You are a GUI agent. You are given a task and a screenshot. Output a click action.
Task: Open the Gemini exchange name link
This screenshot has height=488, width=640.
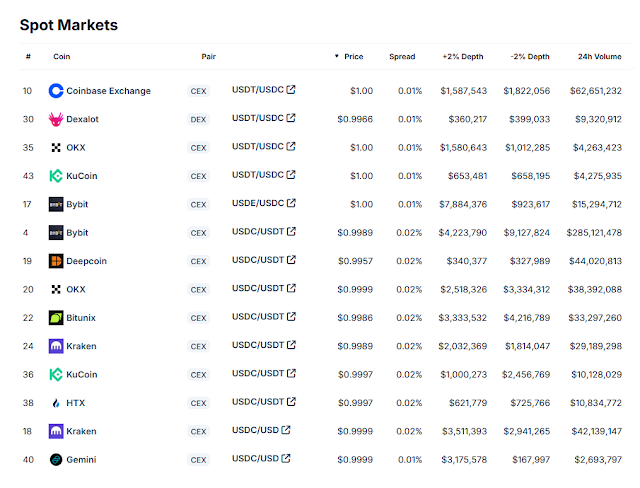[81, 460]
